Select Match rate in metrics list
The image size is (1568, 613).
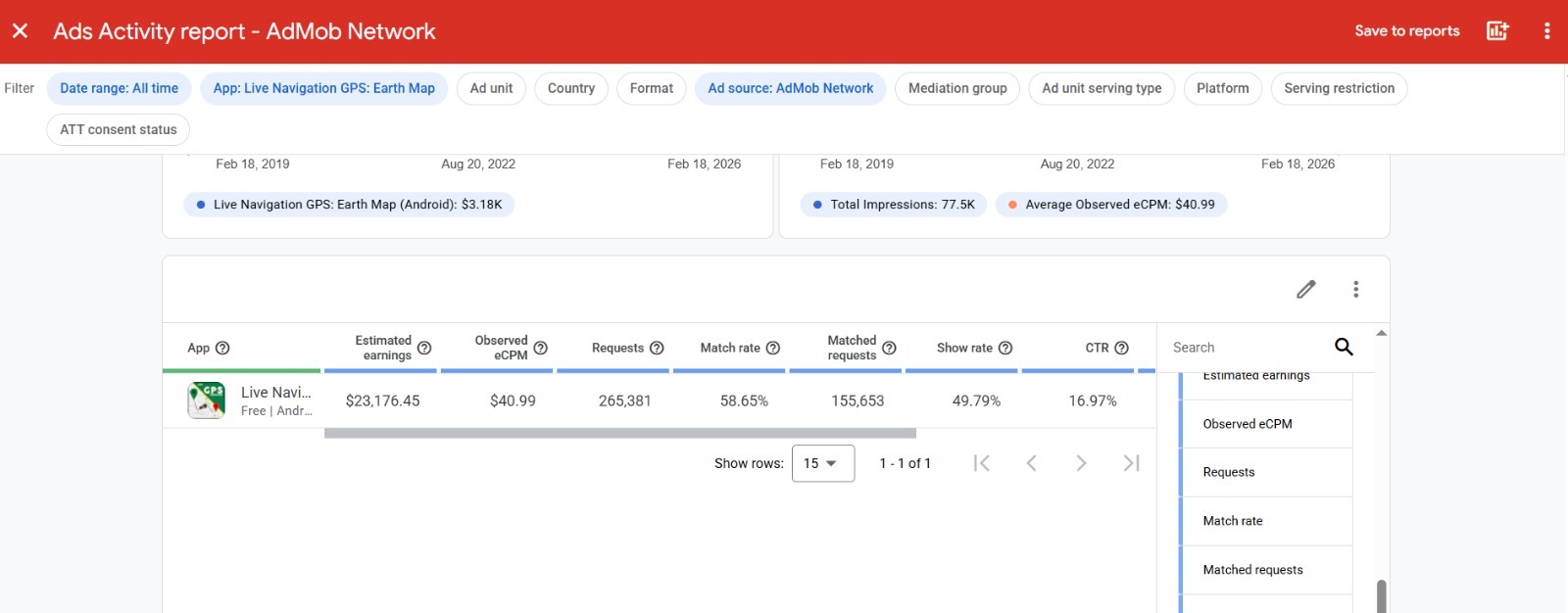(1266, 521)
